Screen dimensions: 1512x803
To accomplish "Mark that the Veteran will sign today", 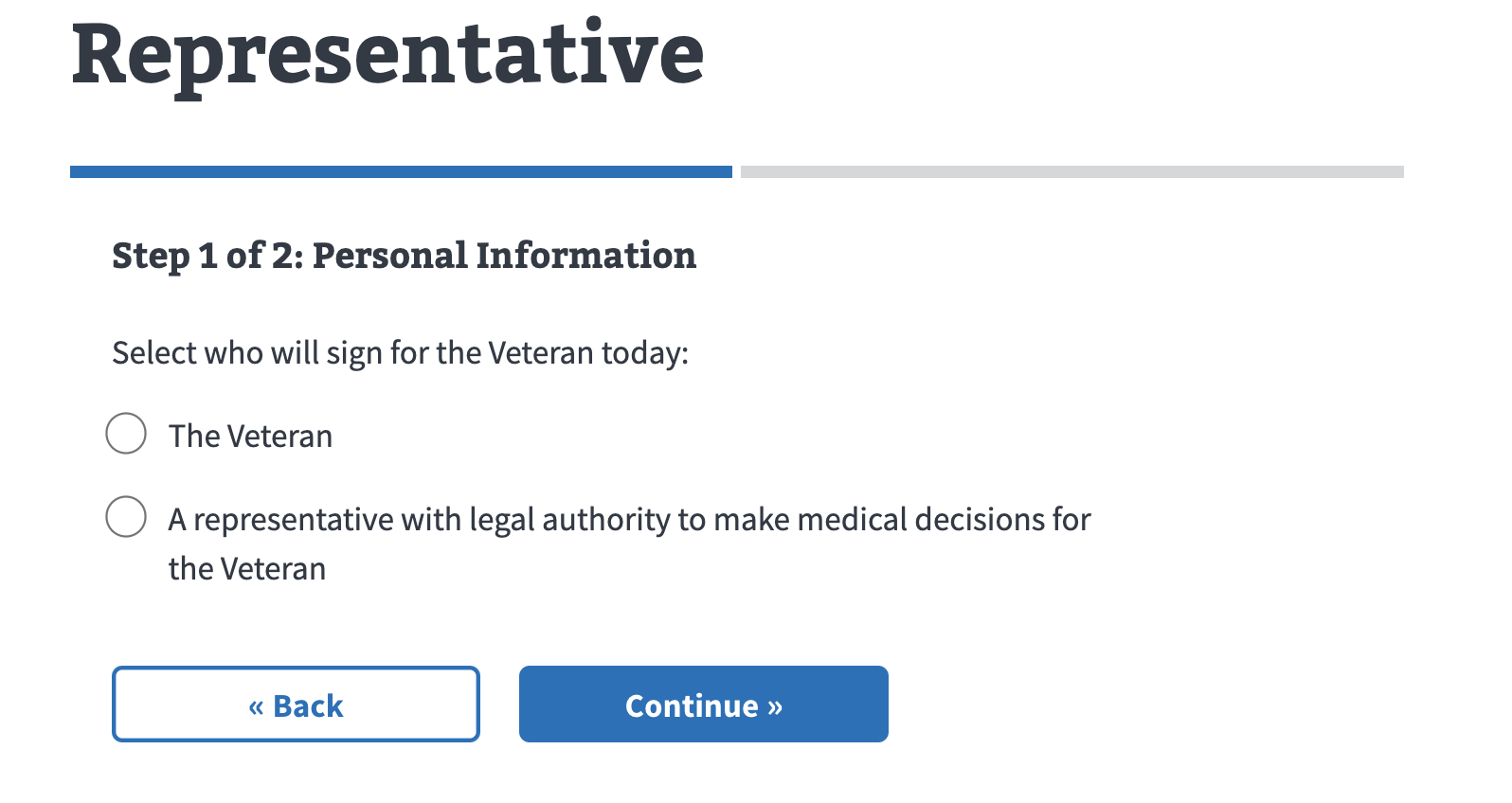I will click(125, 434).
